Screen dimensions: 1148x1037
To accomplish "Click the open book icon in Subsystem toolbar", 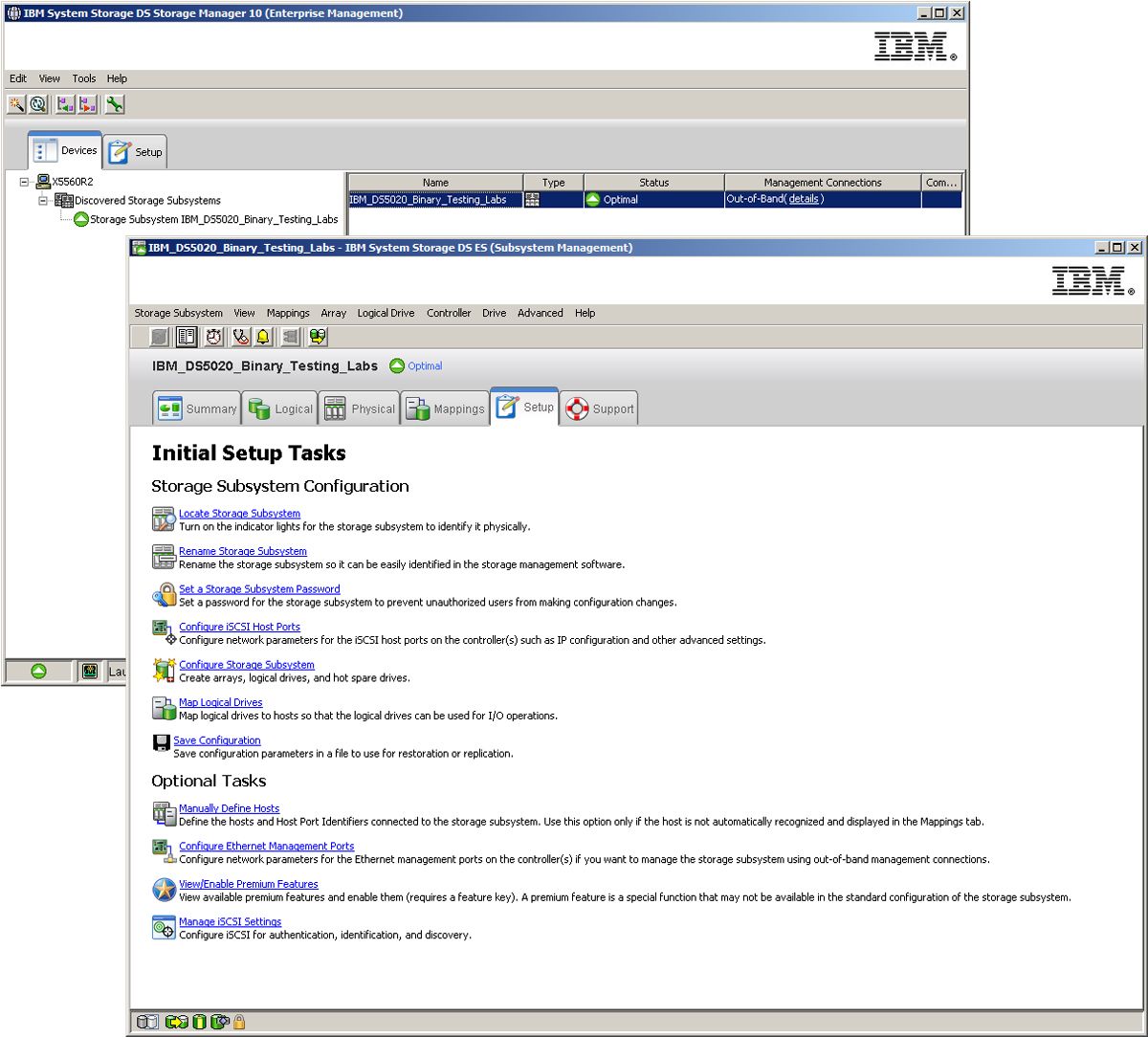I will coord(187,337).
